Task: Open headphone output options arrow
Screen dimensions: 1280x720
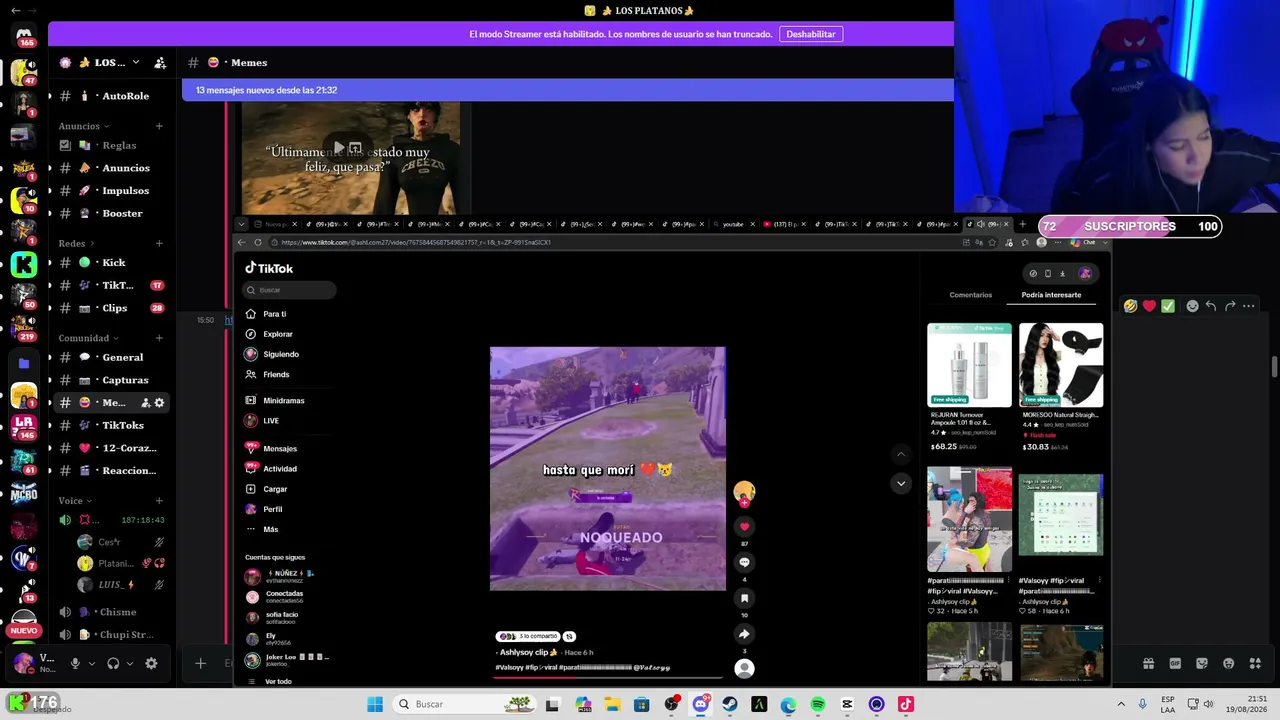Action: 130,663
